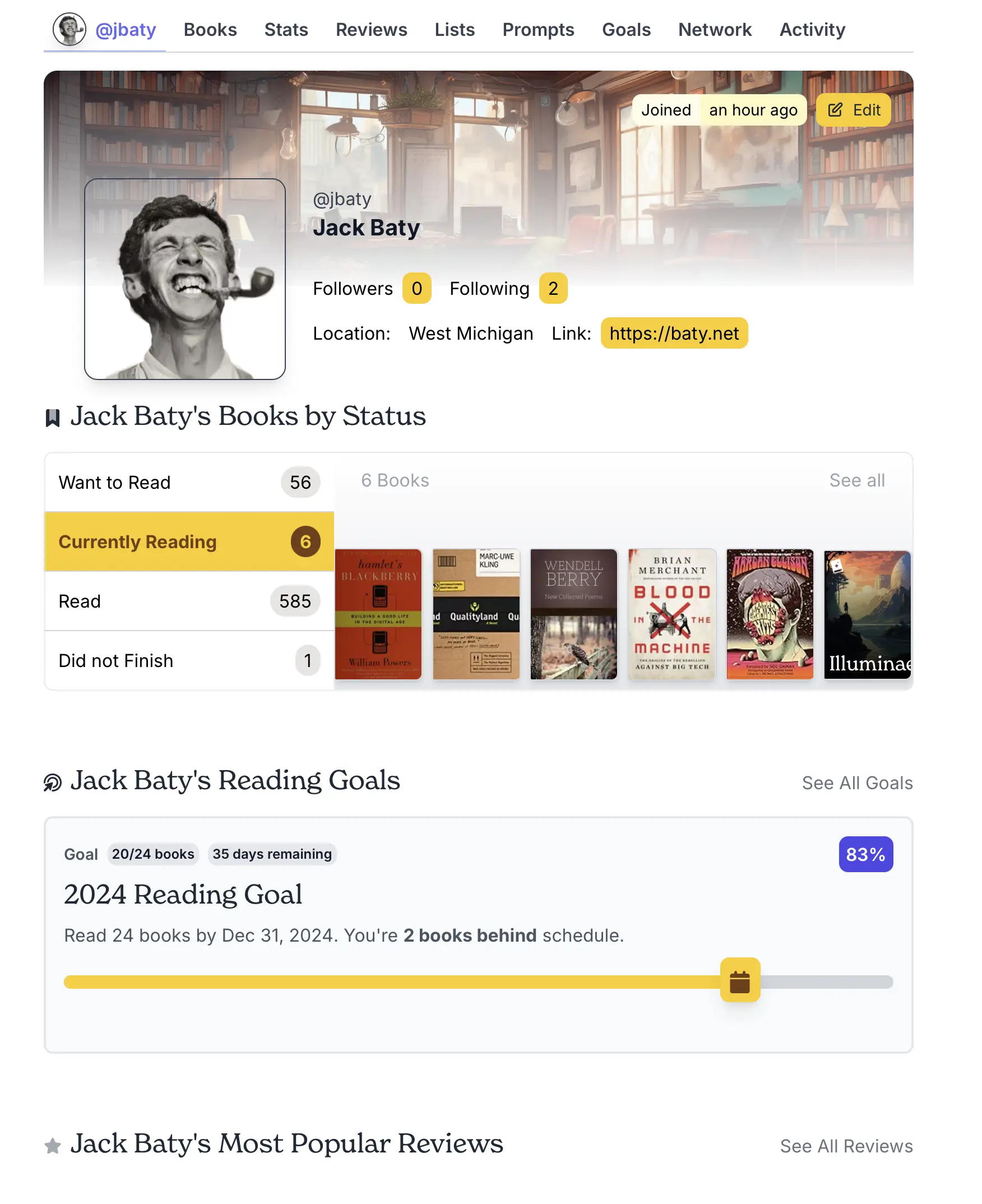Click the calendar marker on the goal progress bar
The height and width of the screenshot is (1204, 982).
(740, 981)
